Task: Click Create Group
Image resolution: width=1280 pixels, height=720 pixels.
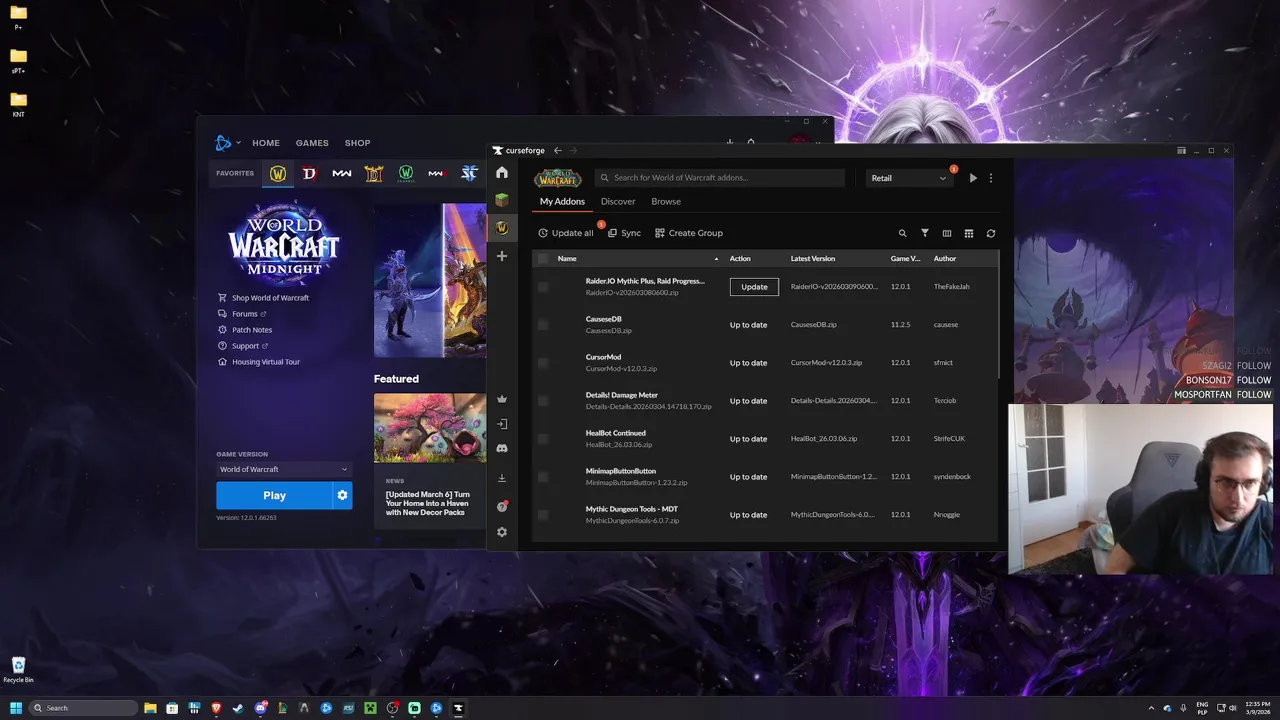Action: (x=689, y=233)
